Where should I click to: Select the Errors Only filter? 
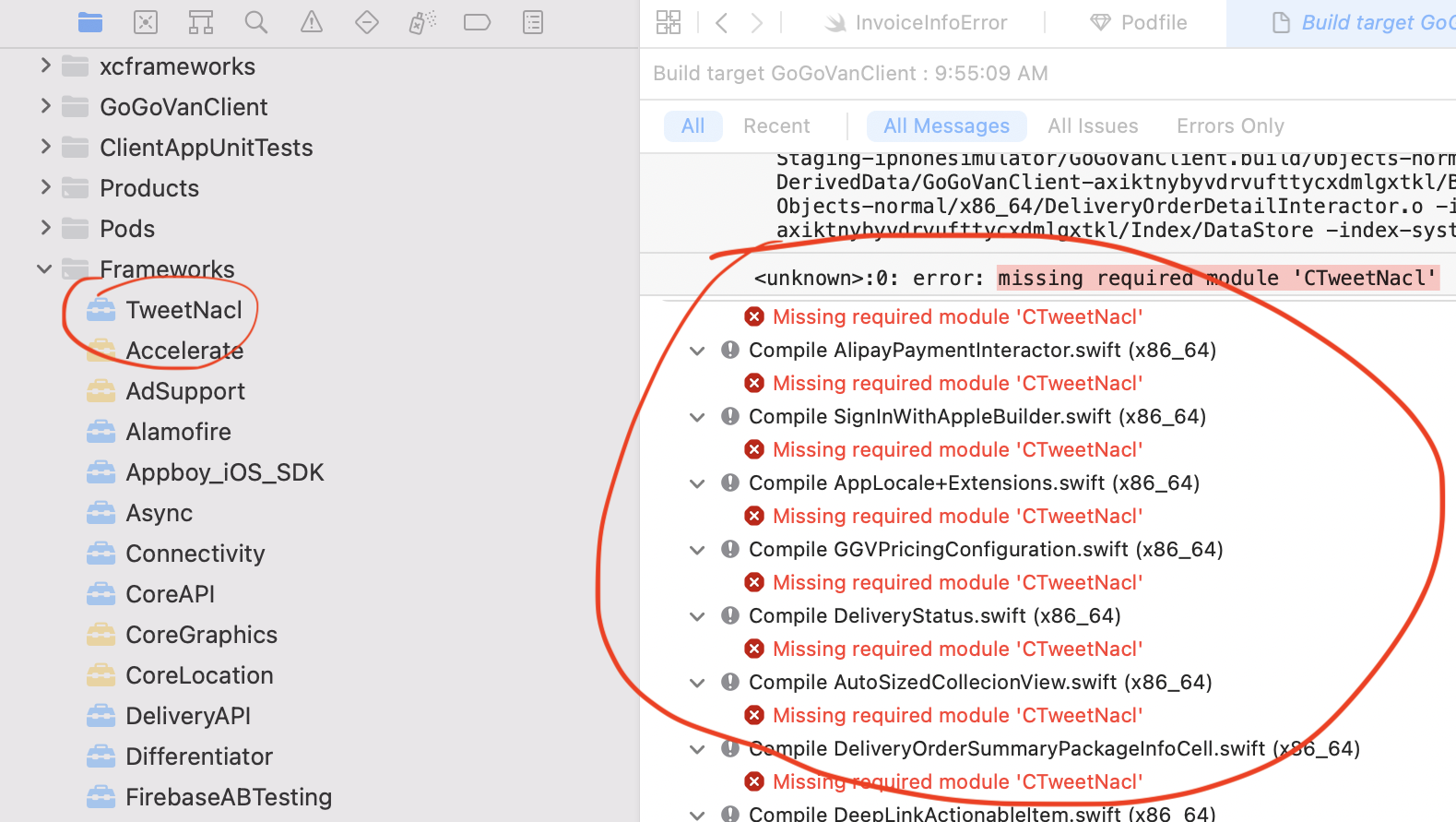click(1230, 126)
